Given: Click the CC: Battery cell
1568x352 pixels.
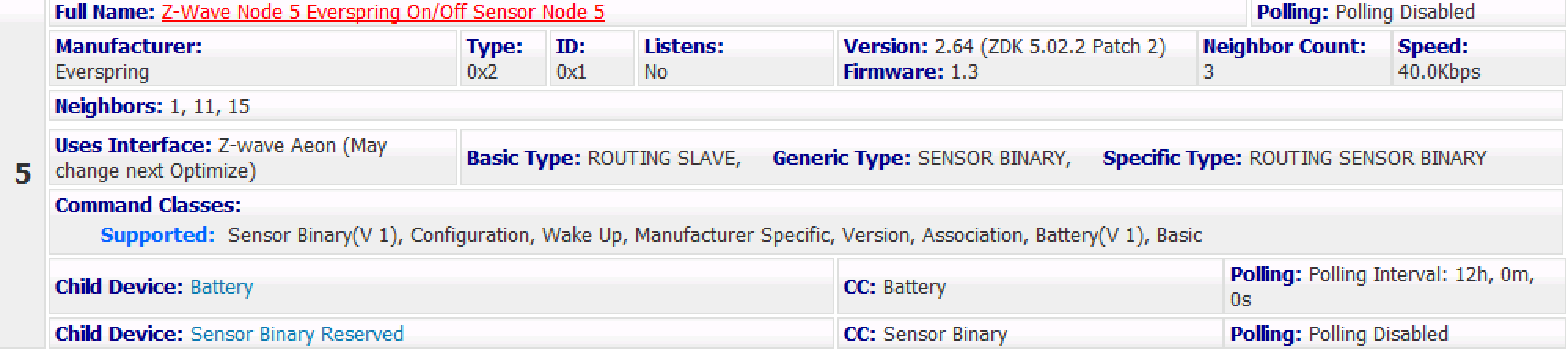Looking at the screenshot, I should coord(1030,288).
